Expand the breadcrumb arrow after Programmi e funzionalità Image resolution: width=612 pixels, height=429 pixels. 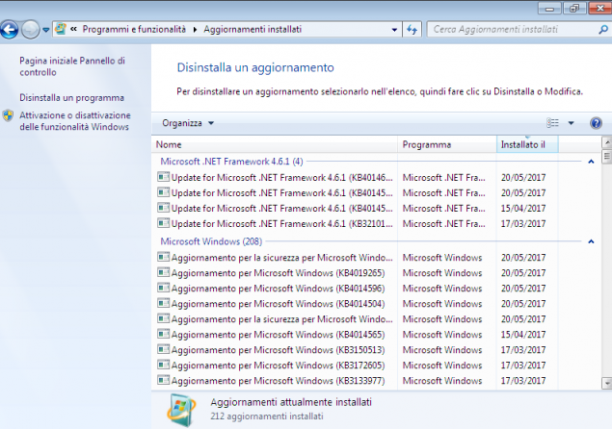pos(195,30)
